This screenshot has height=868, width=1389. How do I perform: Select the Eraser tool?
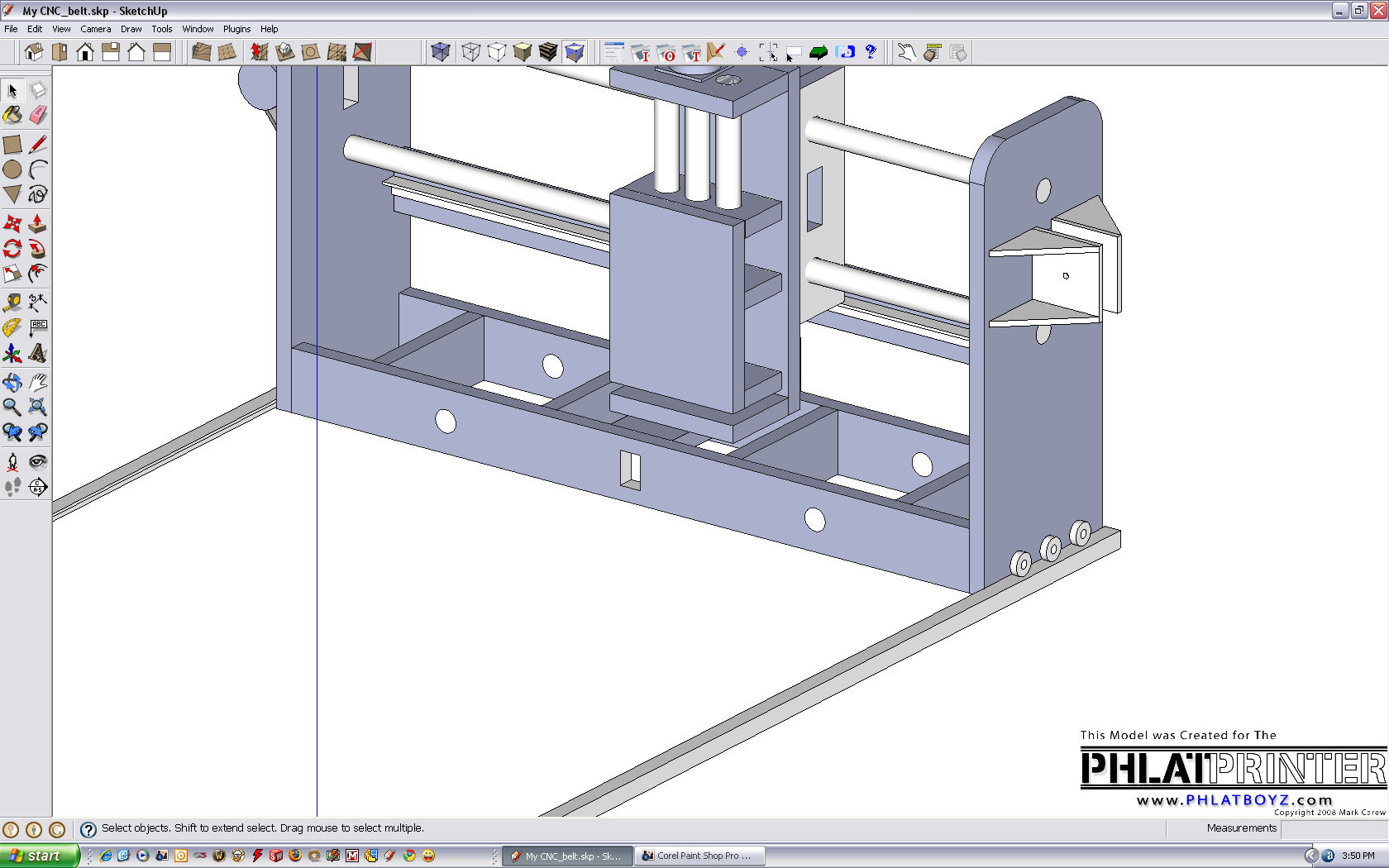pyautogui.click(x=38, y=116)
